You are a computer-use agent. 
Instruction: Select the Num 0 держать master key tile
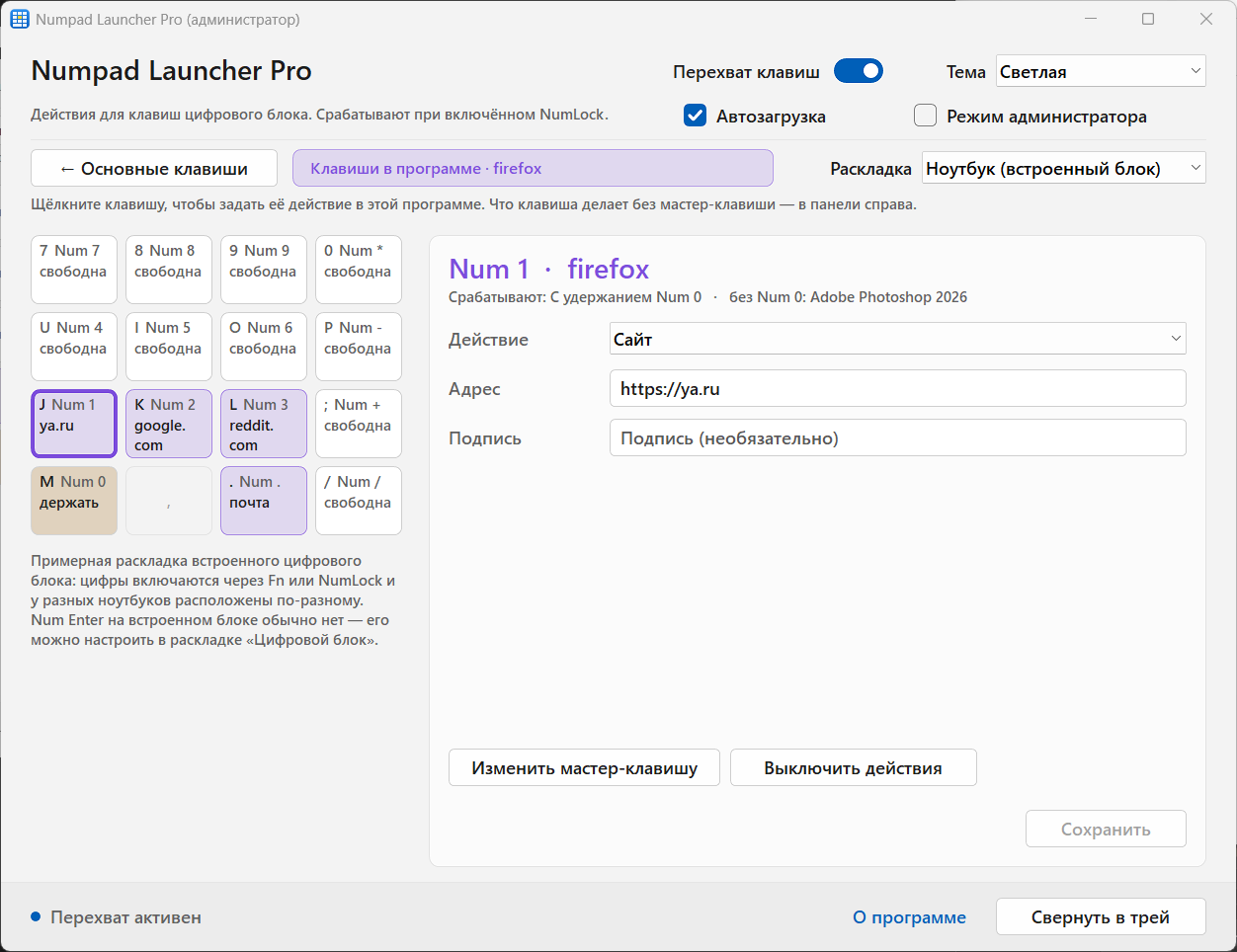click(74, 501)
